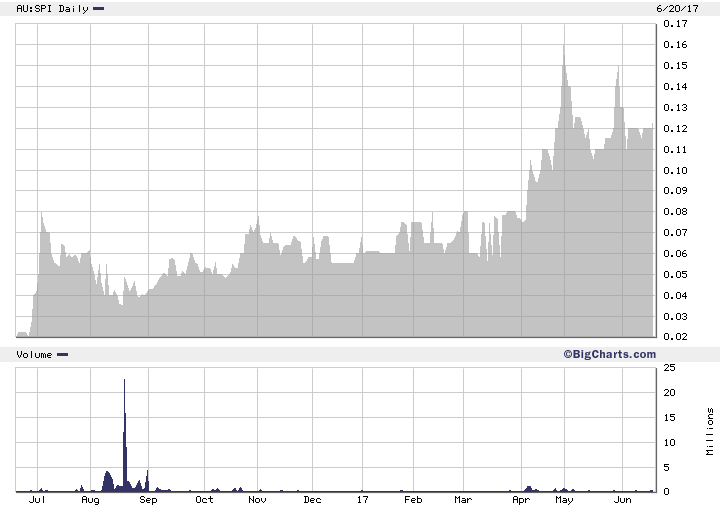
Task: Click the AU:SPI Daily chart title
Action: pyautogui.click(x=52, y=9)
